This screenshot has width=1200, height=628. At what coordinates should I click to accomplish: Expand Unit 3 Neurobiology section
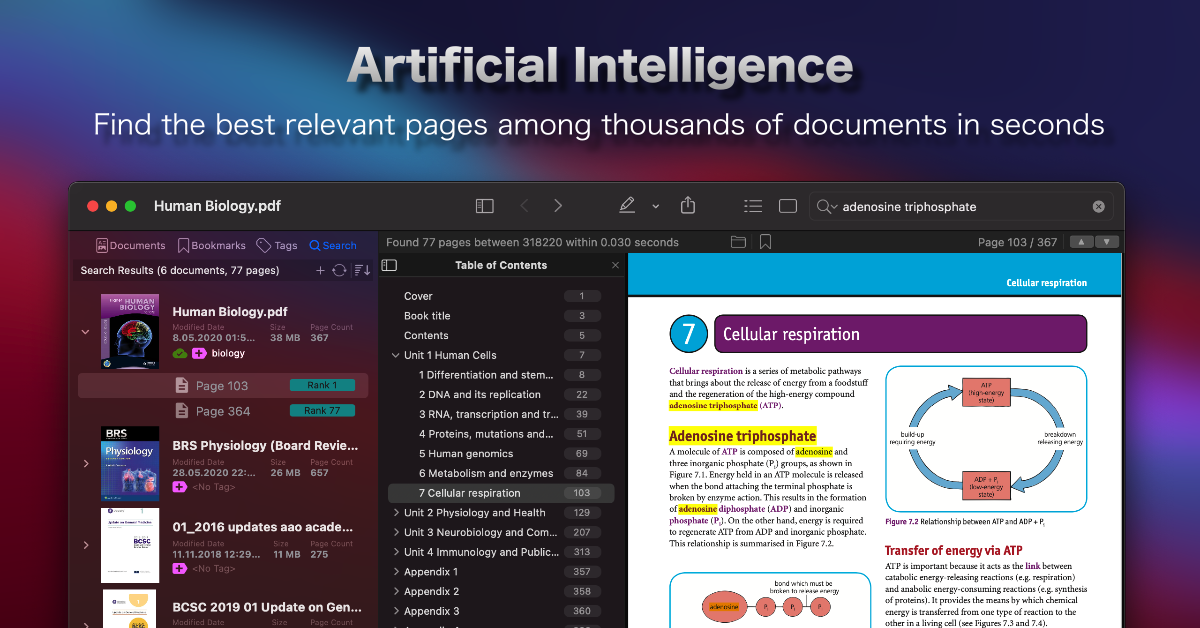(396, 532)
